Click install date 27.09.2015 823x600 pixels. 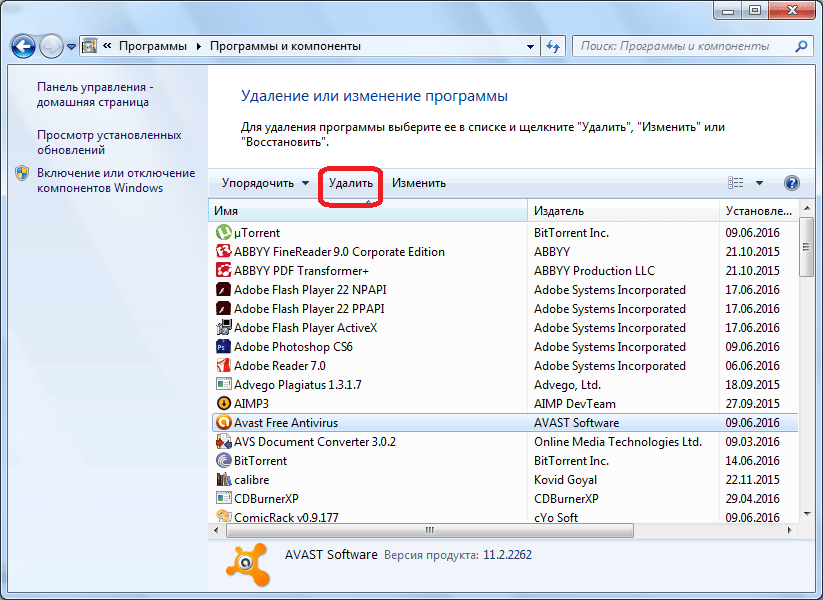[x=752, y=404]
